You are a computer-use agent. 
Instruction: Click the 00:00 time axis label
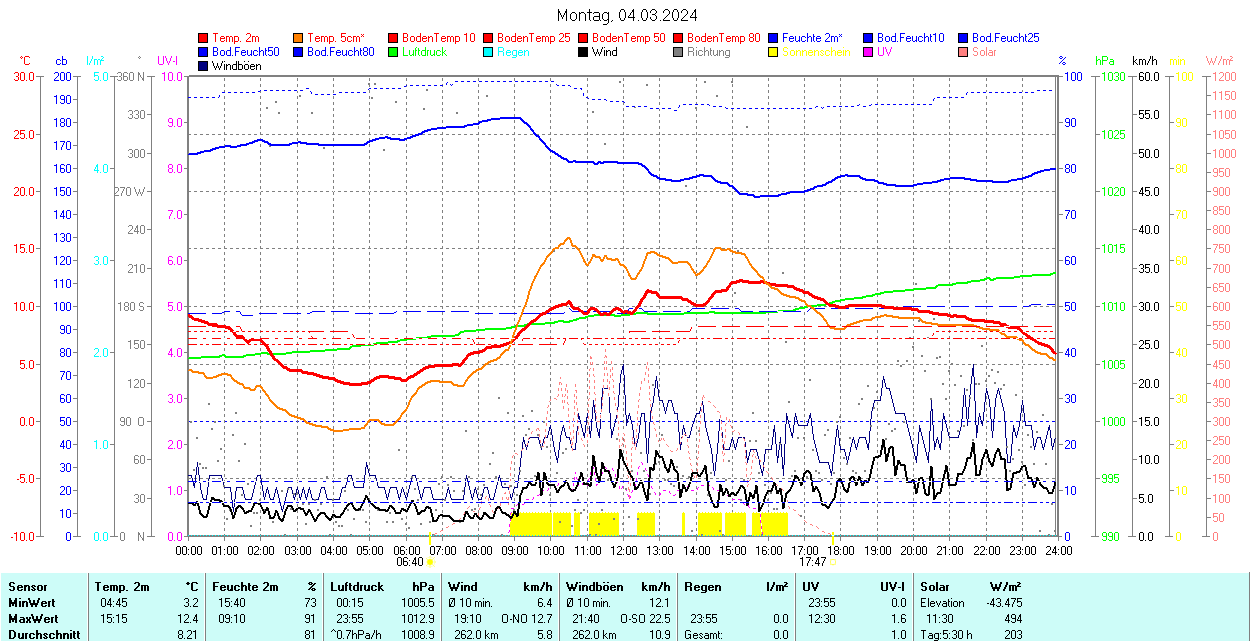(x=189, y=550)
